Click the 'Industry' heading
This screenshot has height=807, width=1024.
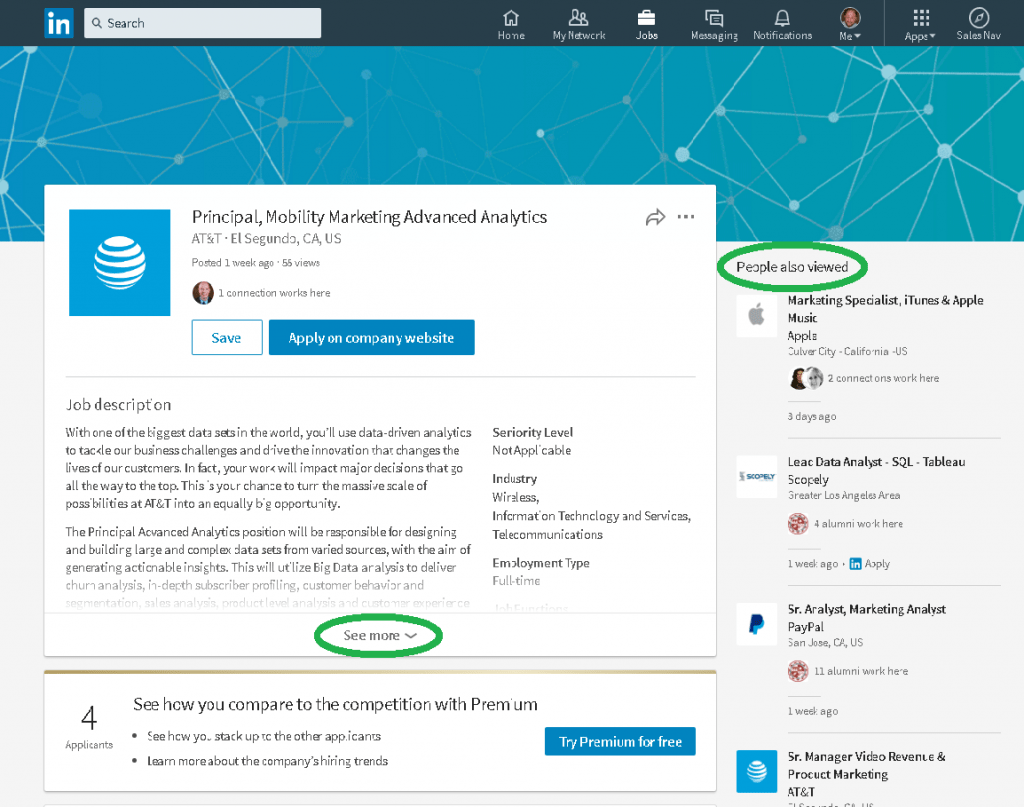click(x=515, y=479)
